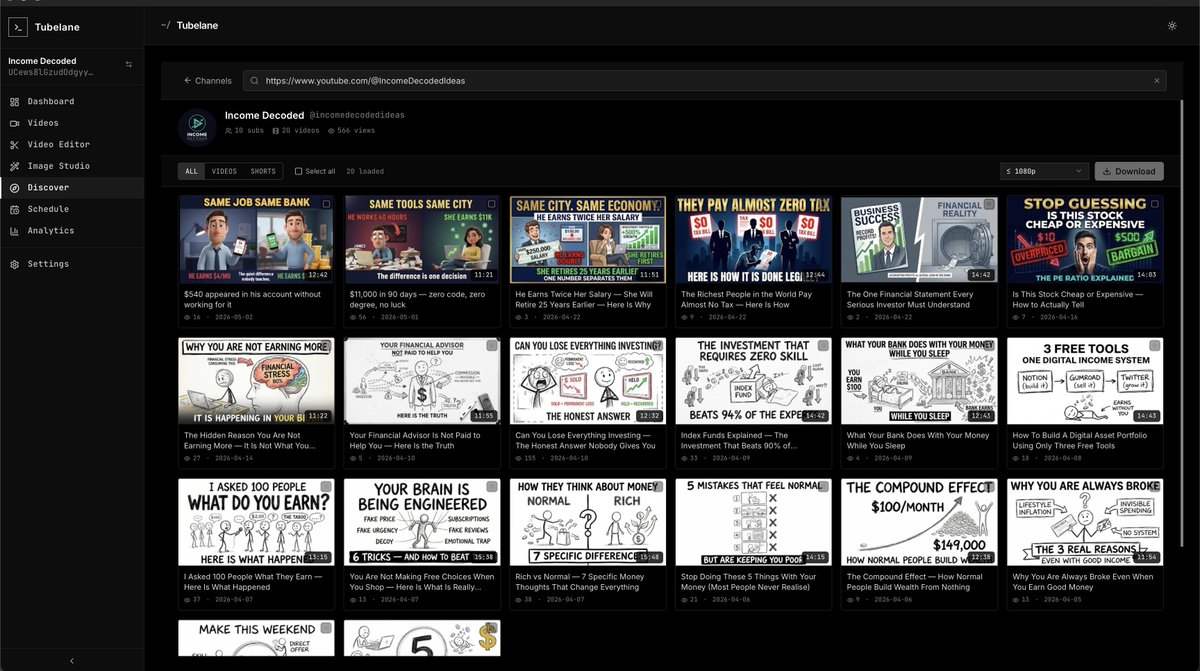The width and height of the screenshot is (1200, 671).
Task: Click title '$540 appeared in his account without working for it'
Action: click(252, 299)
